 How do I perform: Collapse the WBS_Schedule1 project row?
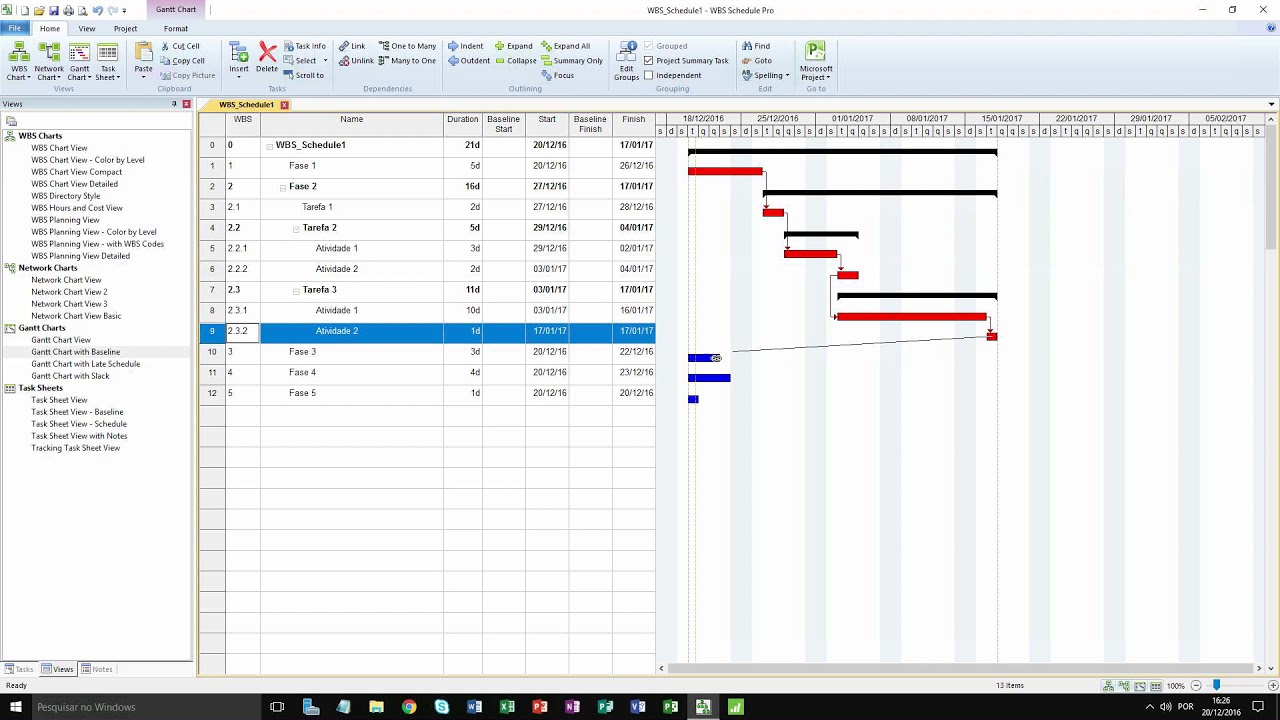(269, 146)
